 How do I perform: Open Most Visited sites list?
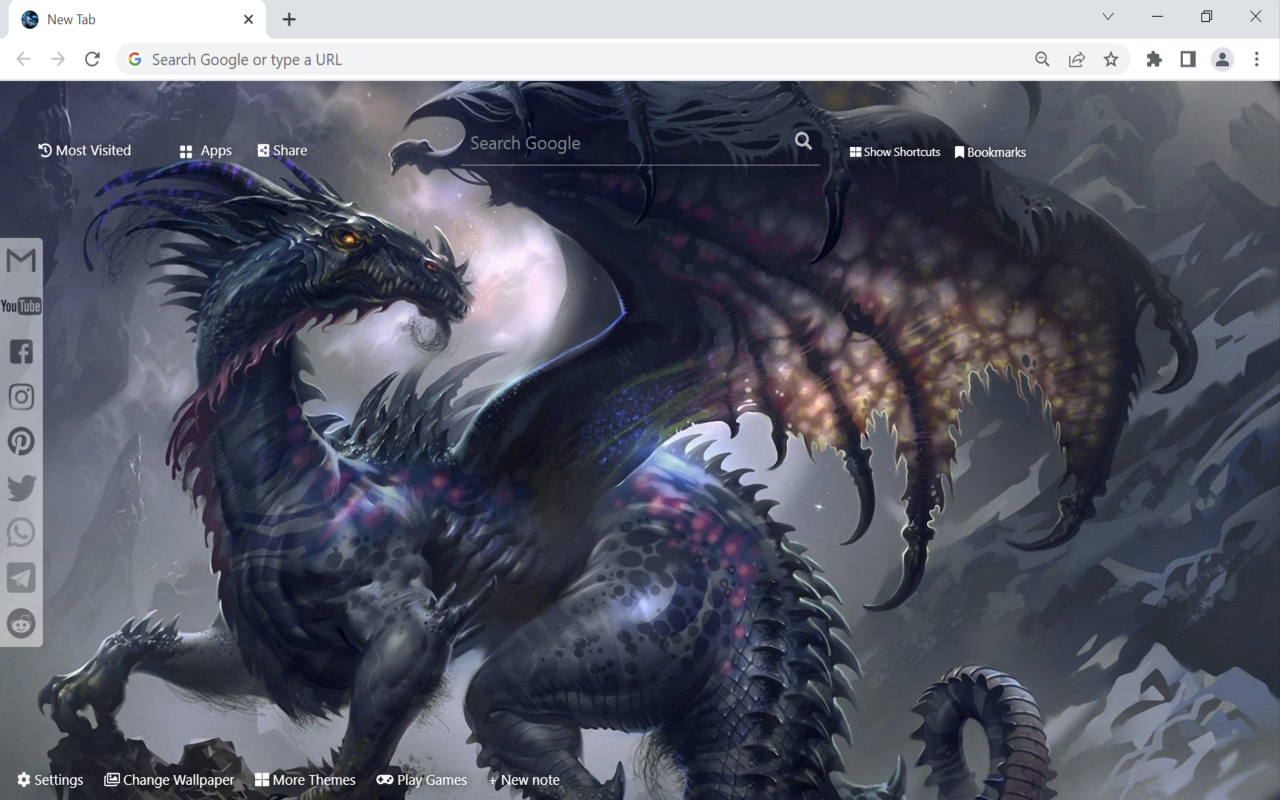click(85, 150)
